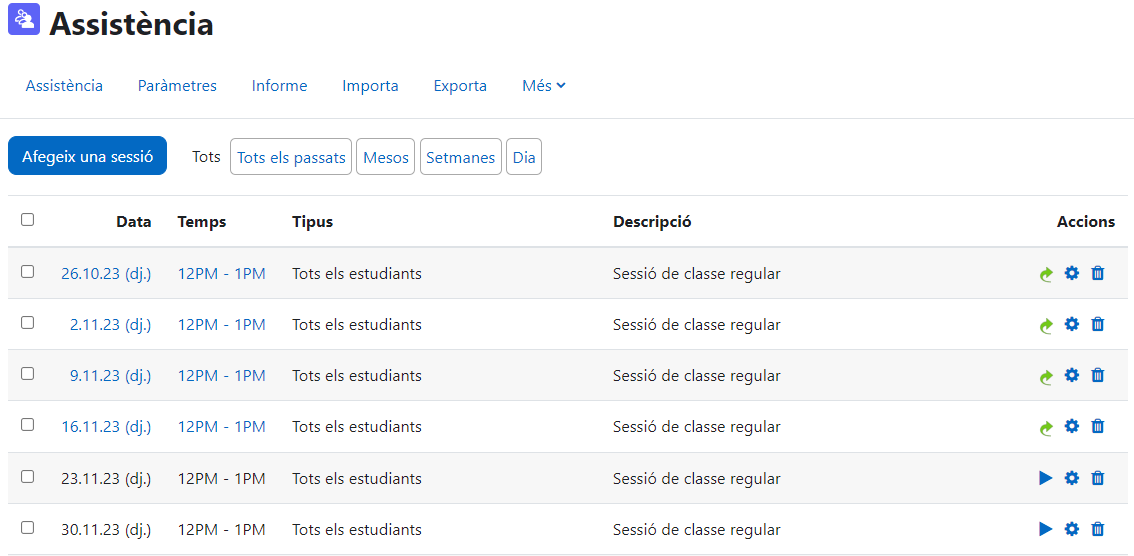The height and width of the screenshot is (556, 1134).
Task: Click the Afegeix una sessió button
Action: [88, 156]
